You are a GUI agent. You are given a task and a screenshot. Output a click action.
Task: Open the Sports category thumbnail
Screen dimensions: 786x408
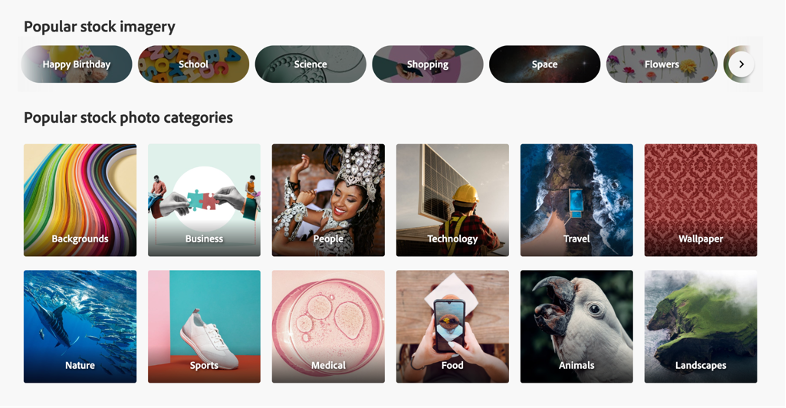[x=204, y=327]
